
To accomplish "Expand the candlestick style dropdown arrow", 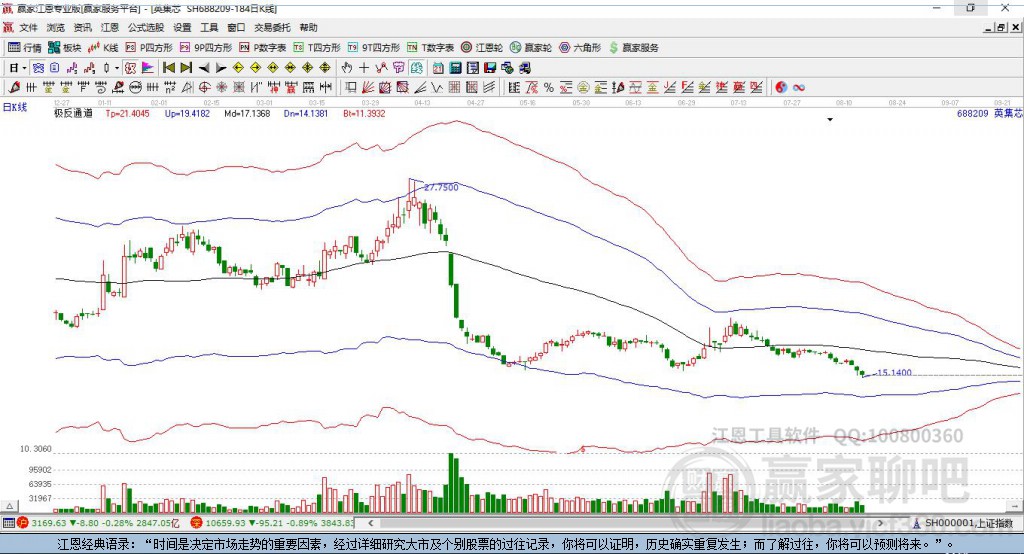I will point(117,68).
